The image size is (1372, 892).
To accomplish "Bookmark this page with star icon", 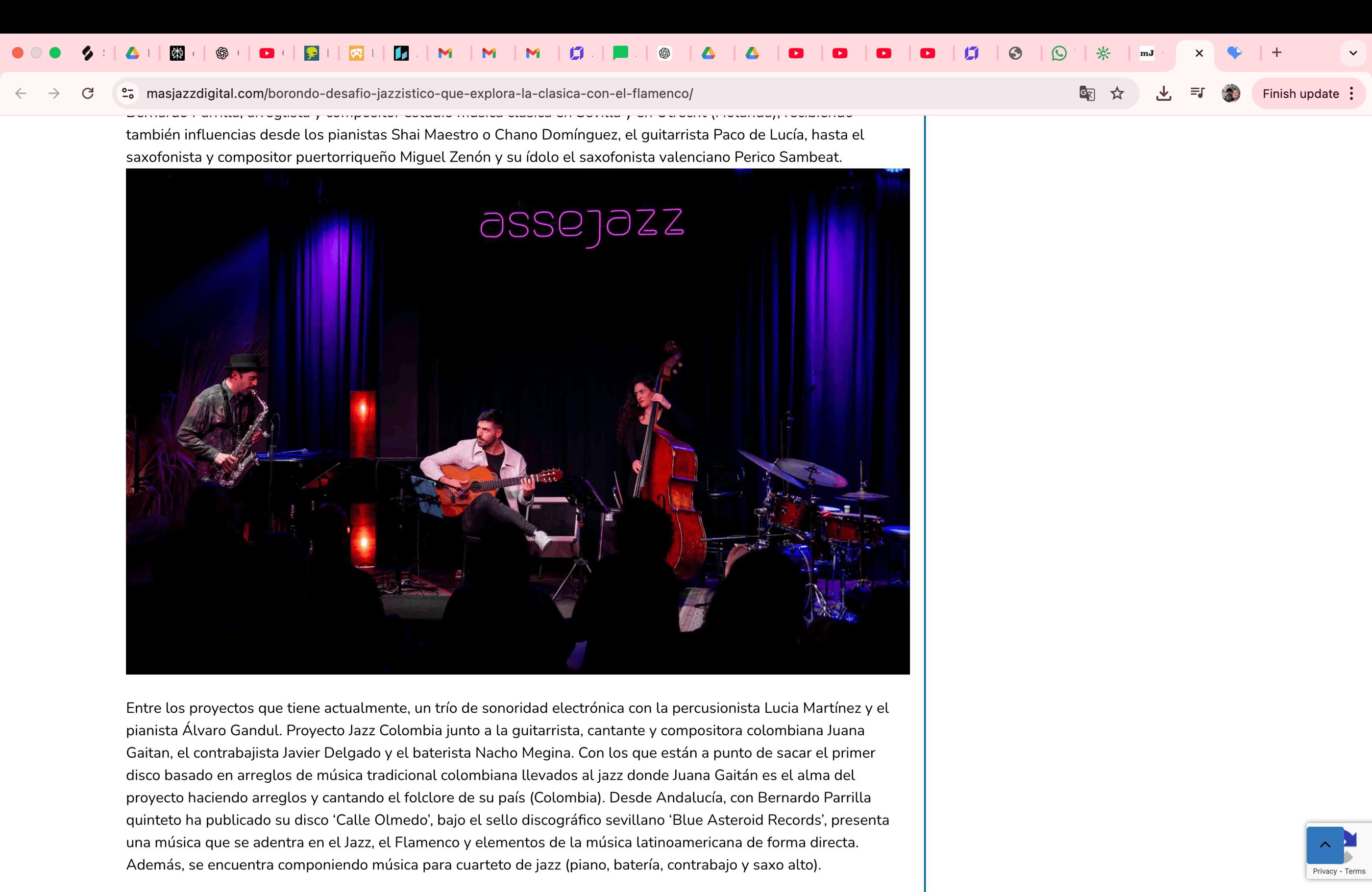I will point(1117,94).
